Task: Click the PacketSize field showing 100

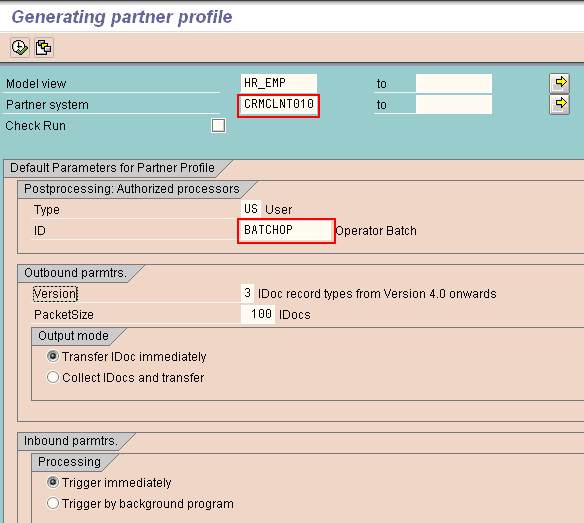Action: (258, 314)
